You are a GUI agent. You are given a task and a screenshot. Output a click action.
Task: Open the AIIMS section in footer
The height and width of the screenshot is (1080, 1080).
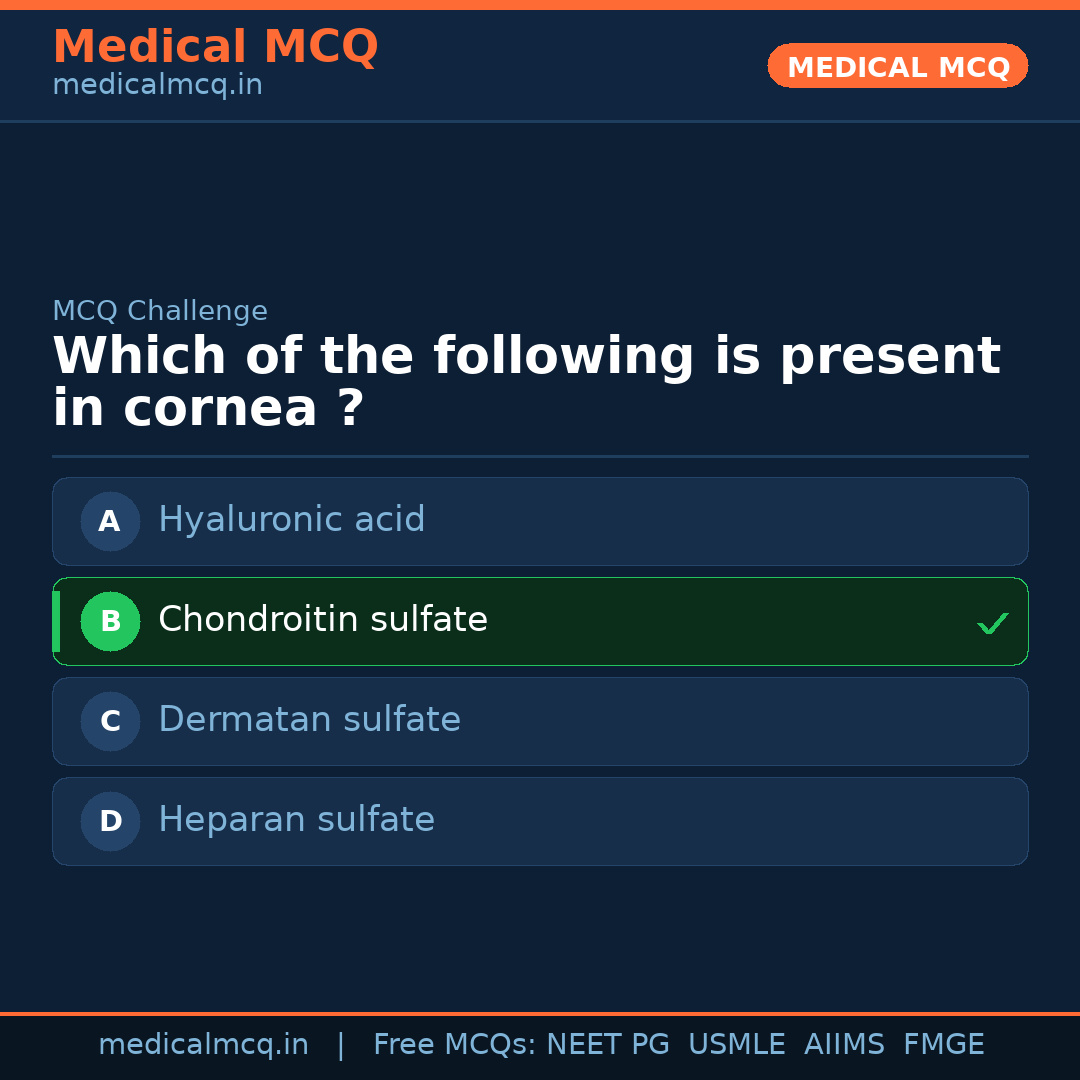845,1044
